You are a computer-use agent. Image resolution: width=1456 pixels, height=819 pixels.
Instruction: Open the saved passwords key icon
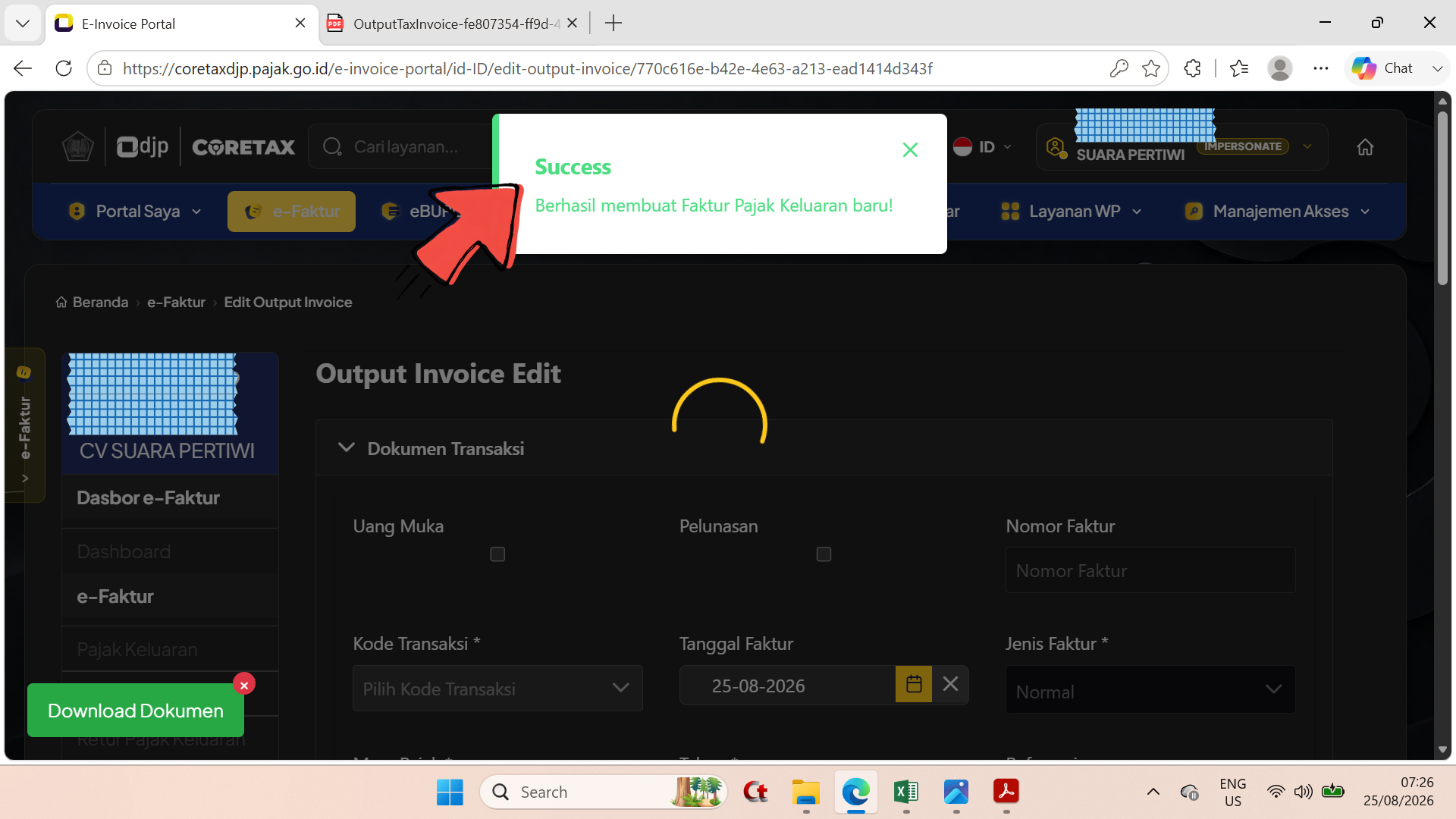[x=1119, y=68]
